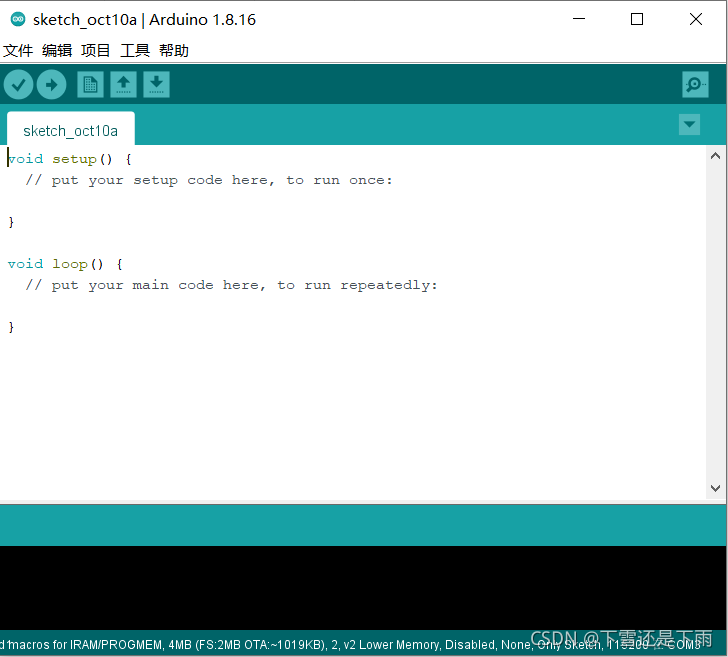
Task: Click the editor scrollbar up arrow
Action: [715, 156]
